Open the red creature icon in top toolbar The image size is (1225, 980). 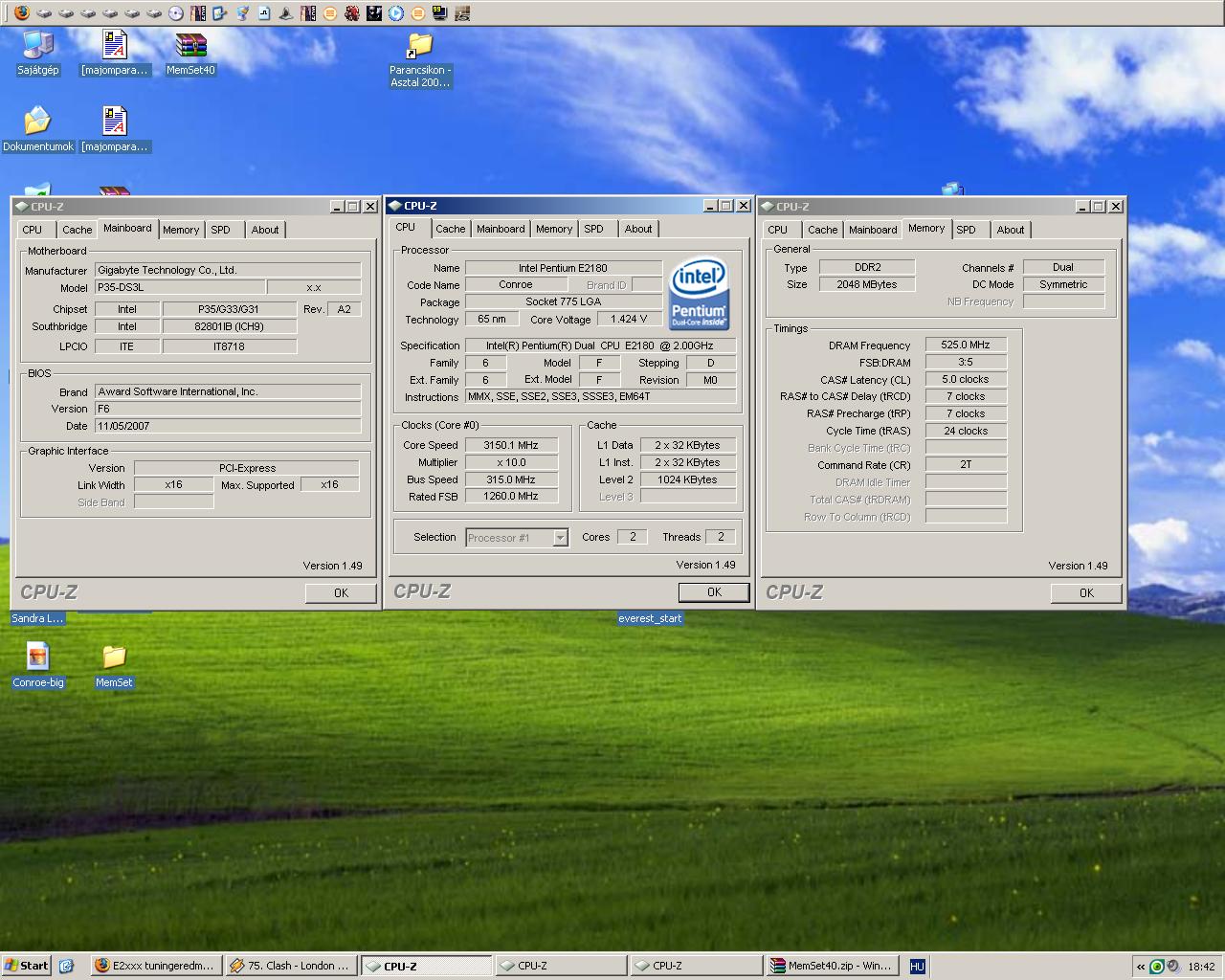(x=352, y=13)
